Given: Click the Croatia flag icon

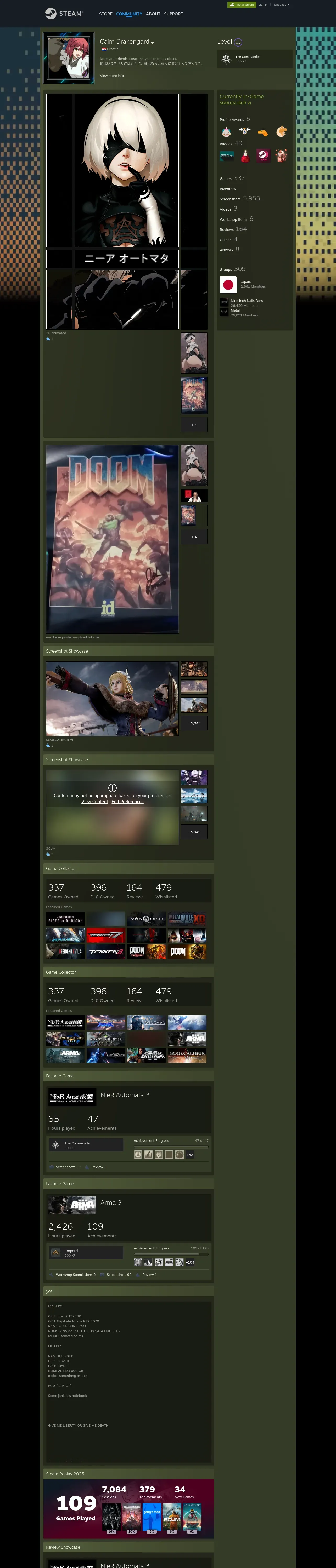Looking at the screenshot, I should [x=104, y=49].
